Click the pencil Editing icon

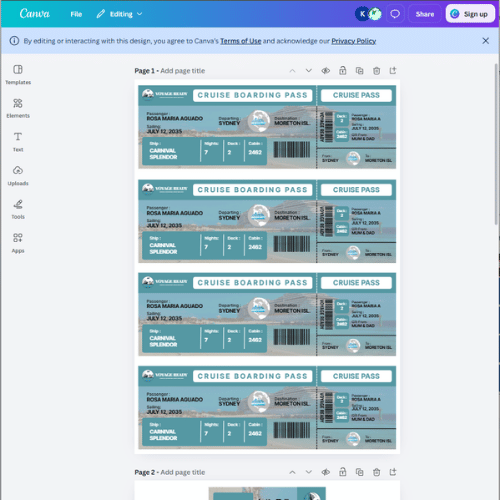tap(100, 14)
